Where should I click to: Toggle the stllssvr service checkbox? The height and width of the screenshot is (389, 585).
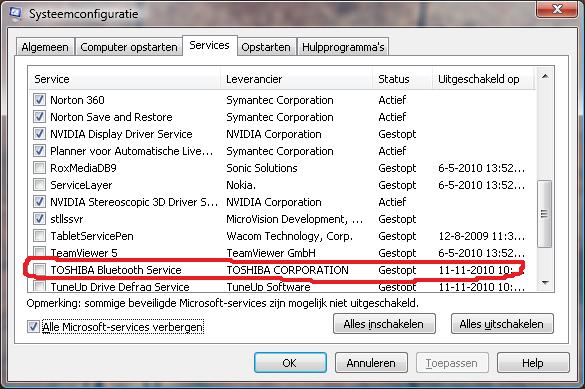[39, 219]
